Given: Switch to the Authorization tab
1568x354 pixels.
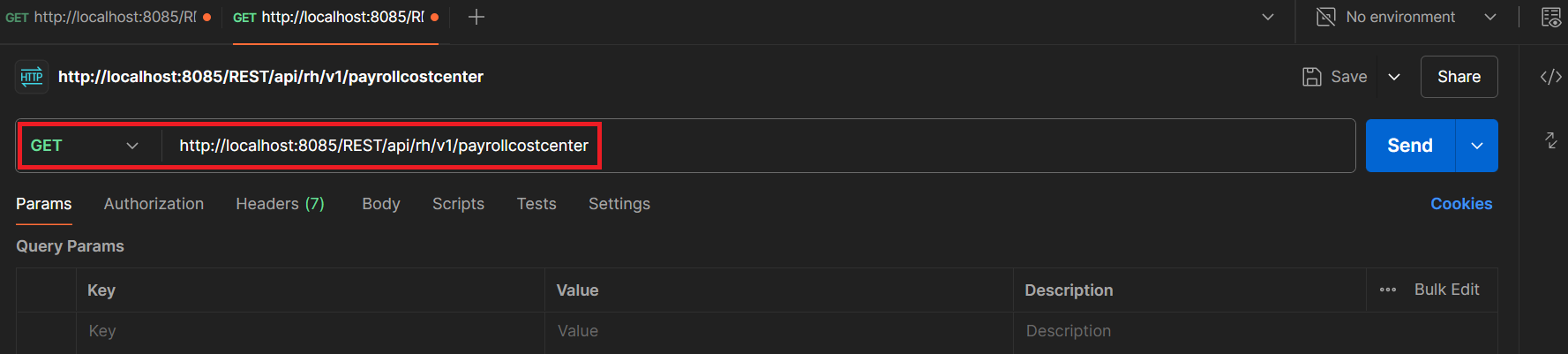Looking at the screenshot, I should pyautogui.click(x=154, y=204).
